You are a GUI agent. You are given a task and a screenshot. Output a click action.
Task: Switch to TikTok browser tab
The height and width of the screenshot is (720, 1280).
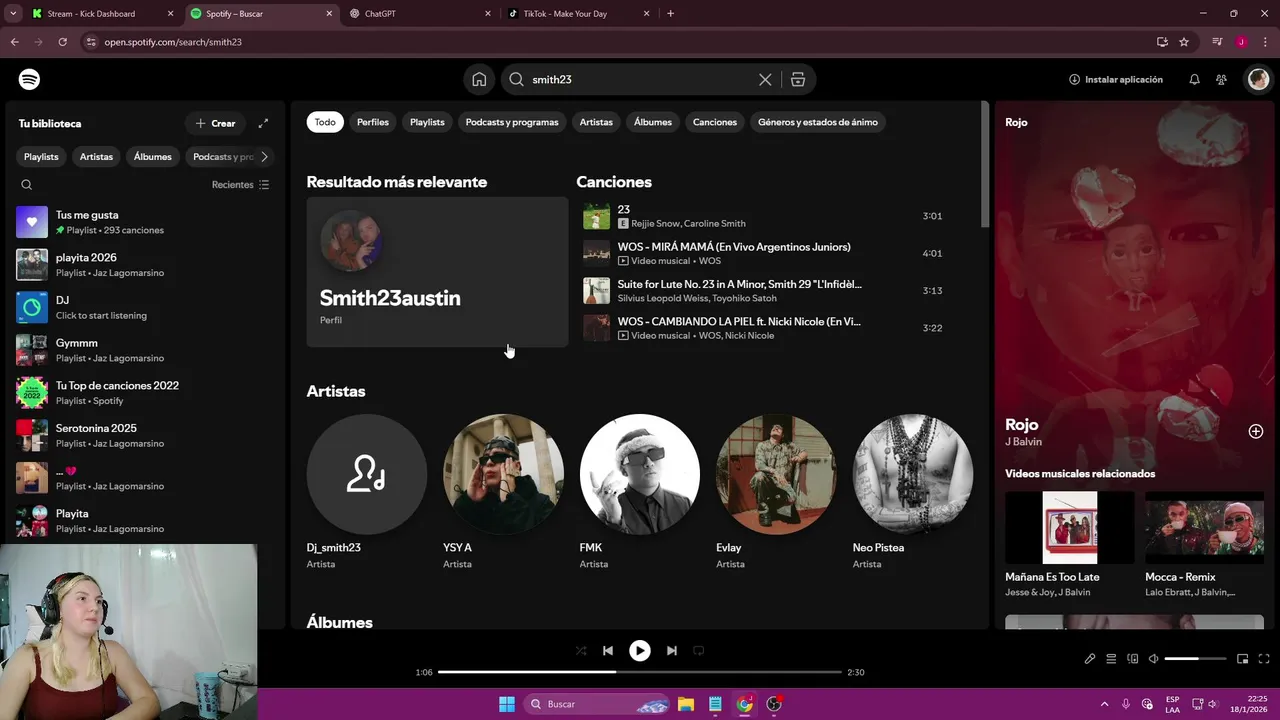[x=578, y=14]
